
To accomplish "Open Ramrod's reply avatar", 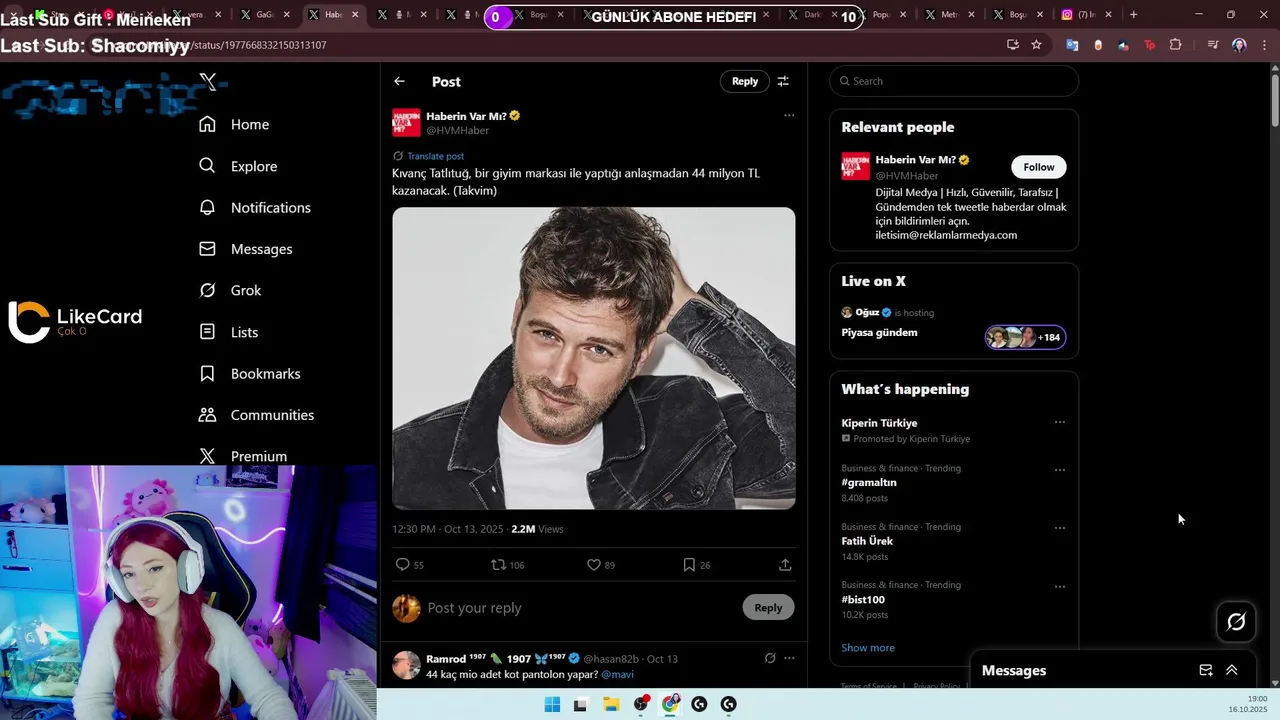I will pyautogui.click(x=406, y=665).
